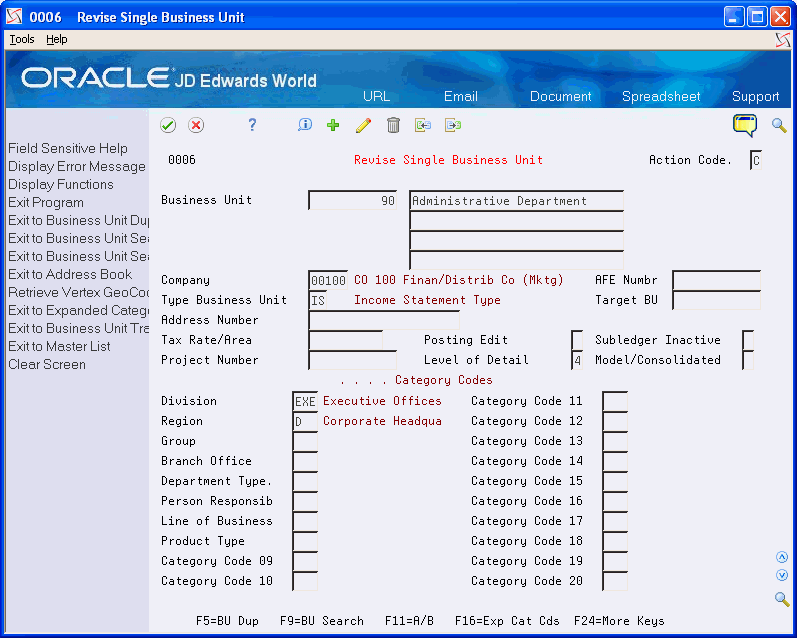
Task: Open the Document tab in banner
Action: click(x=560, y=97)
